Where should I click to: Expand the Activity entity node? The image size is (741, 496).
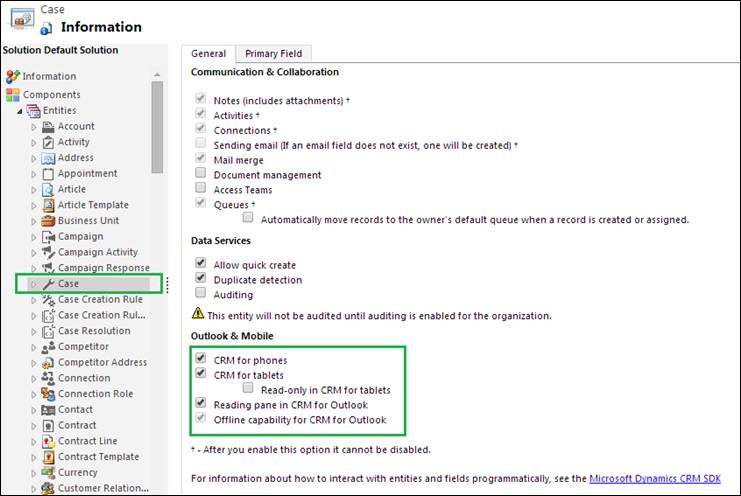tap(34, 143)
